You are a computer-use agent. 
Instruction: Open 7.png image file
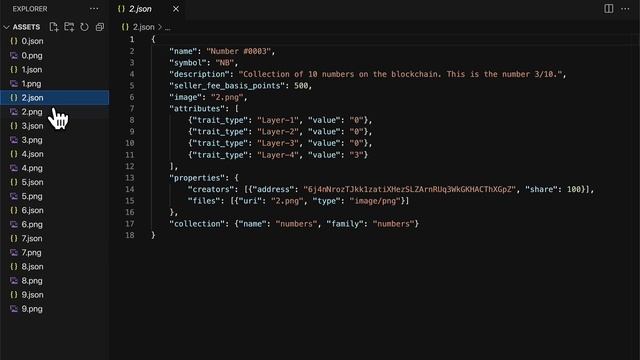coord(55,253)
